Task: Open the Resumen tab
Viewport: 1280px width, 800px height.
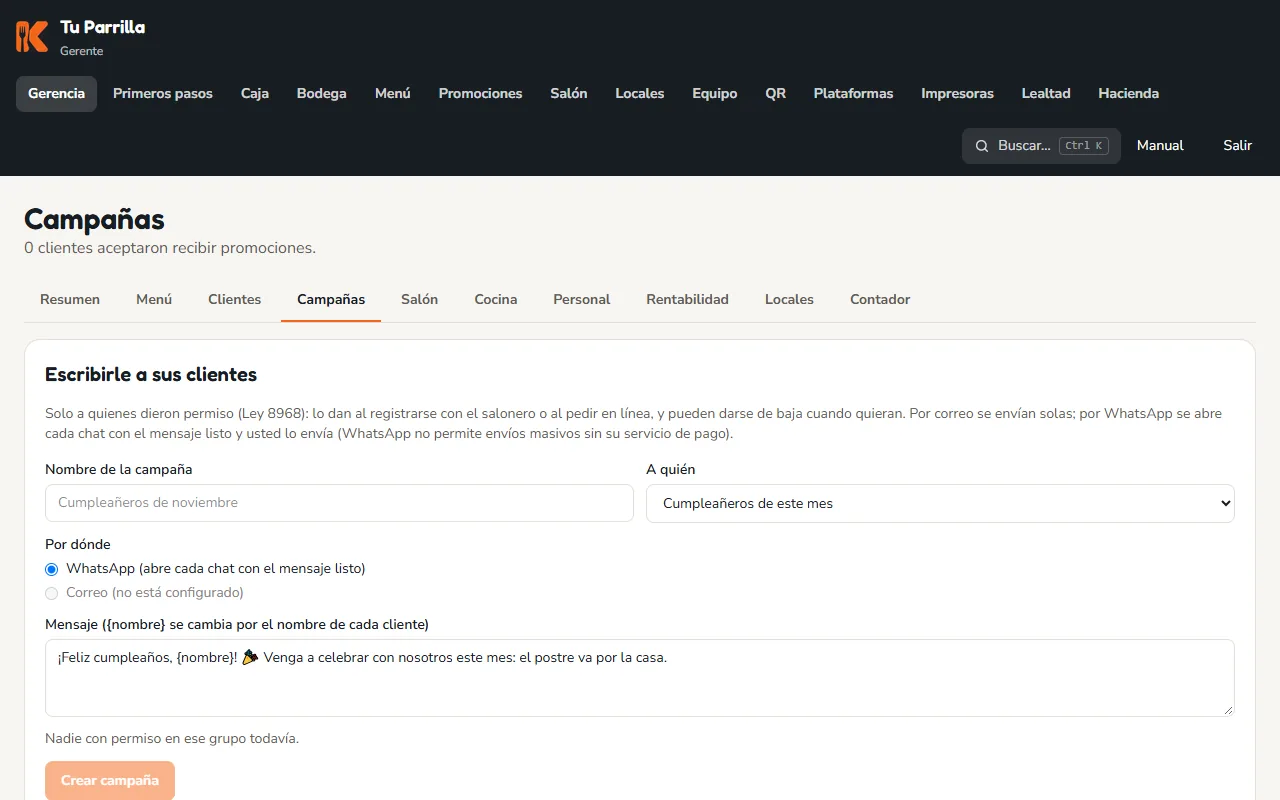Action: click(70, 299)
